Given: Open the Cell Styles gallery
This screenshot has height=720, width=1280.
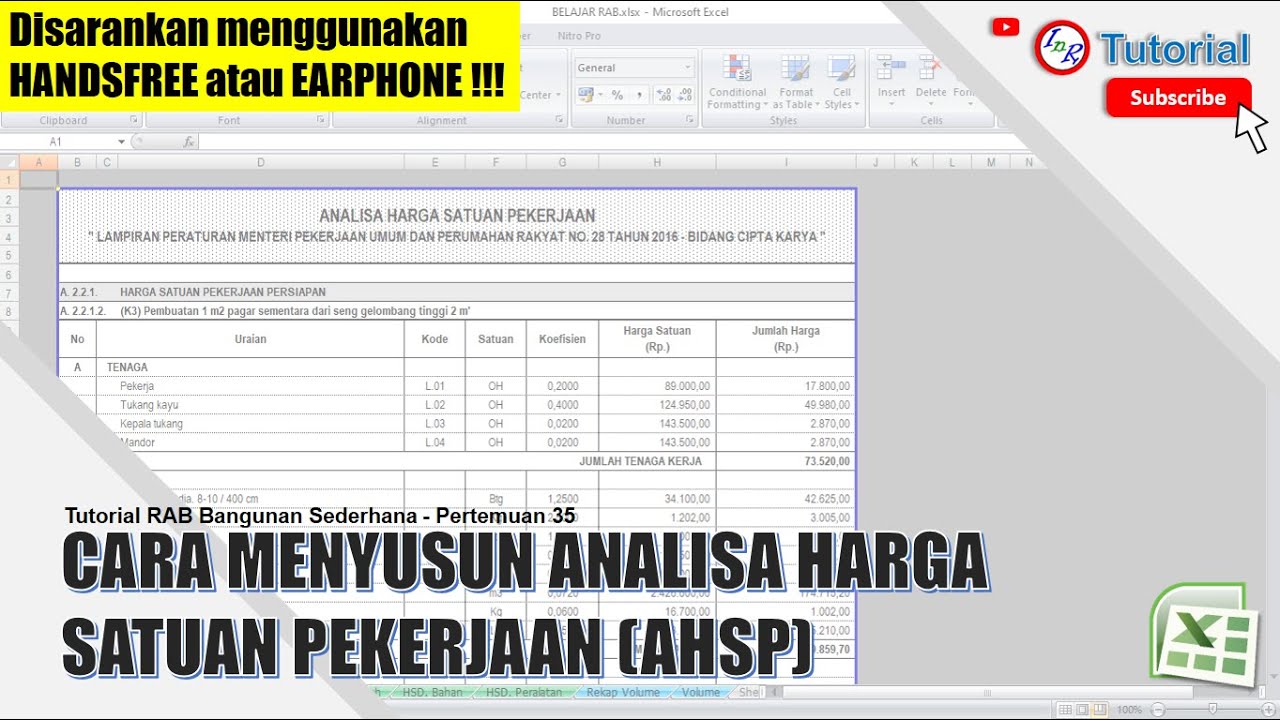Looking at the screenshot, I should point(840,82).
